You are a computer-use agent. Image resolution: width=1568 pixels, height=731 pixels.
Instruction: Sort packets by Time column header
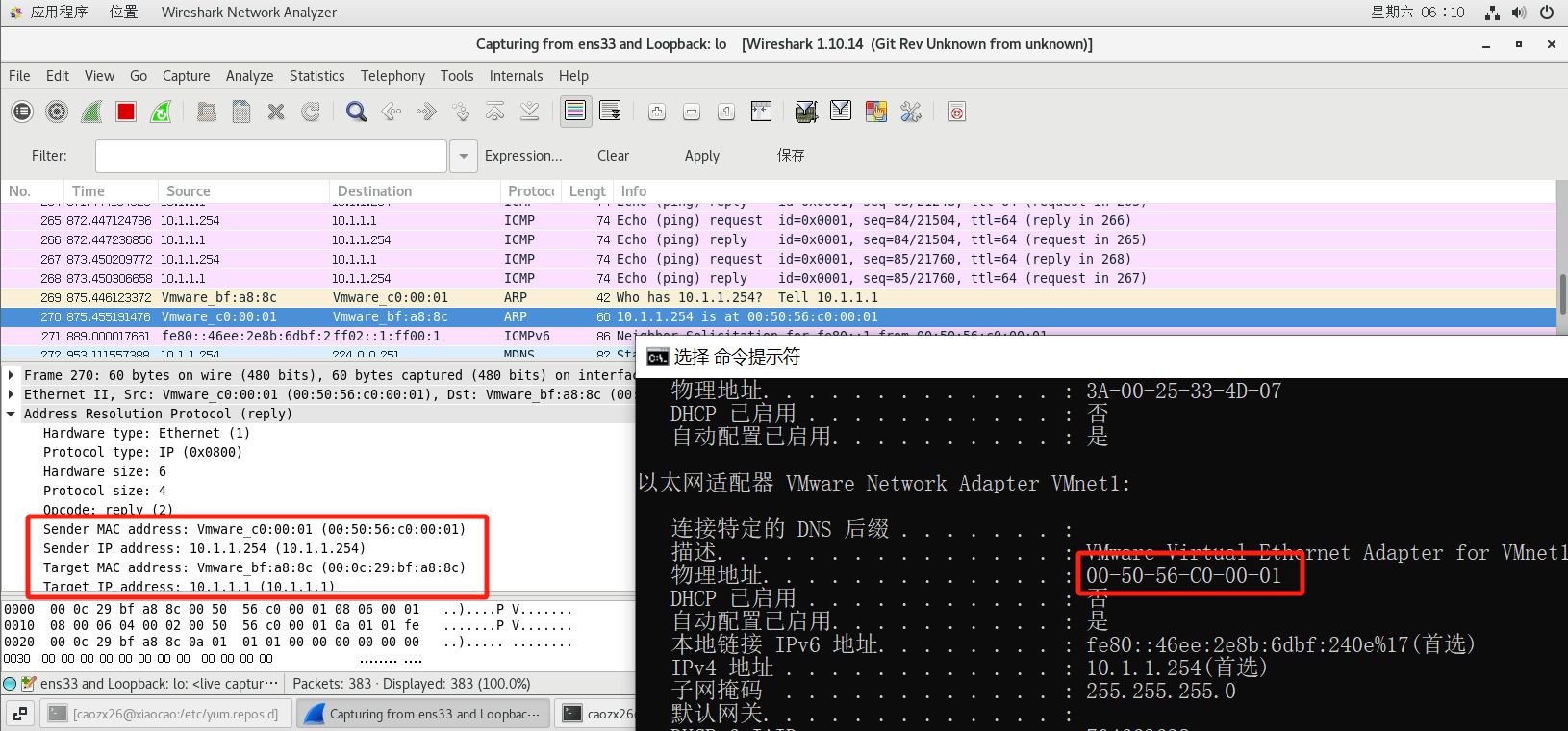111,191
